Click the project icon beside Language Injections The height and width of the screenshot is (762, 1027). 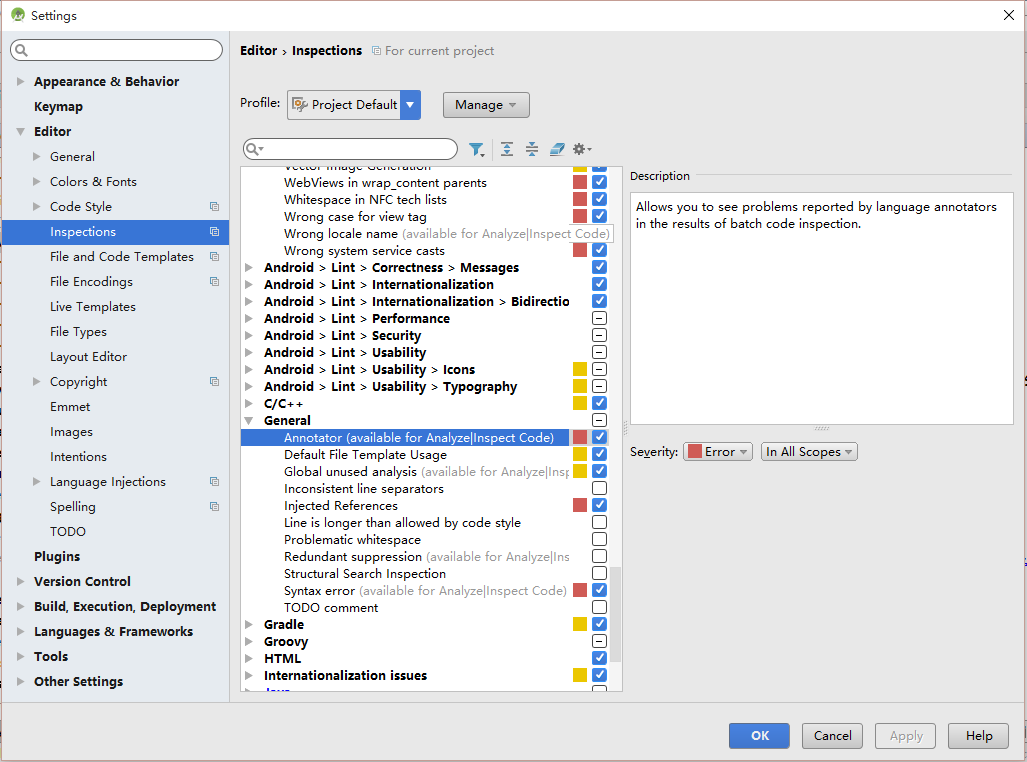[x=214, y=482]
